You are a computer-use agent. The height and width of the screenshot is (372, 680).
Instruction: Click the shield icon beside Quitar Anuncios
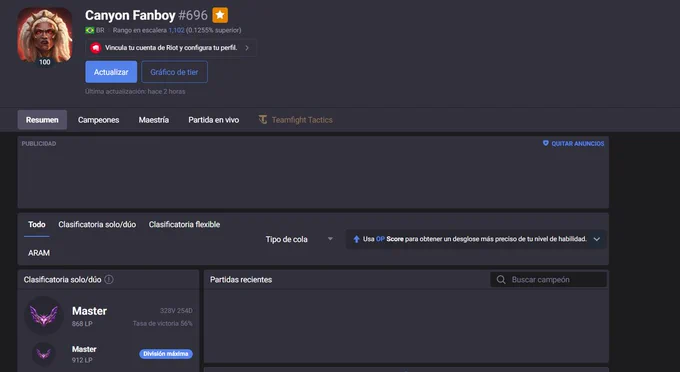pyautogui.click(x=546, y=143)
